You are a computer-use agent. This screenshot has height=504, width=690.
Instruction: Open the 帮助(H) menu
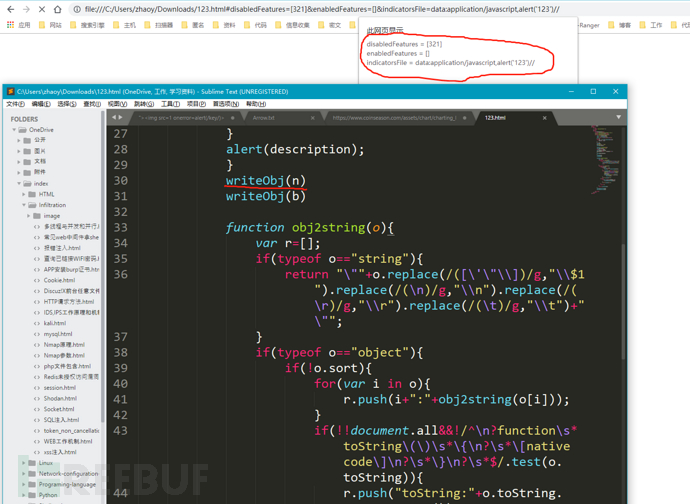[x=256, y=104]
